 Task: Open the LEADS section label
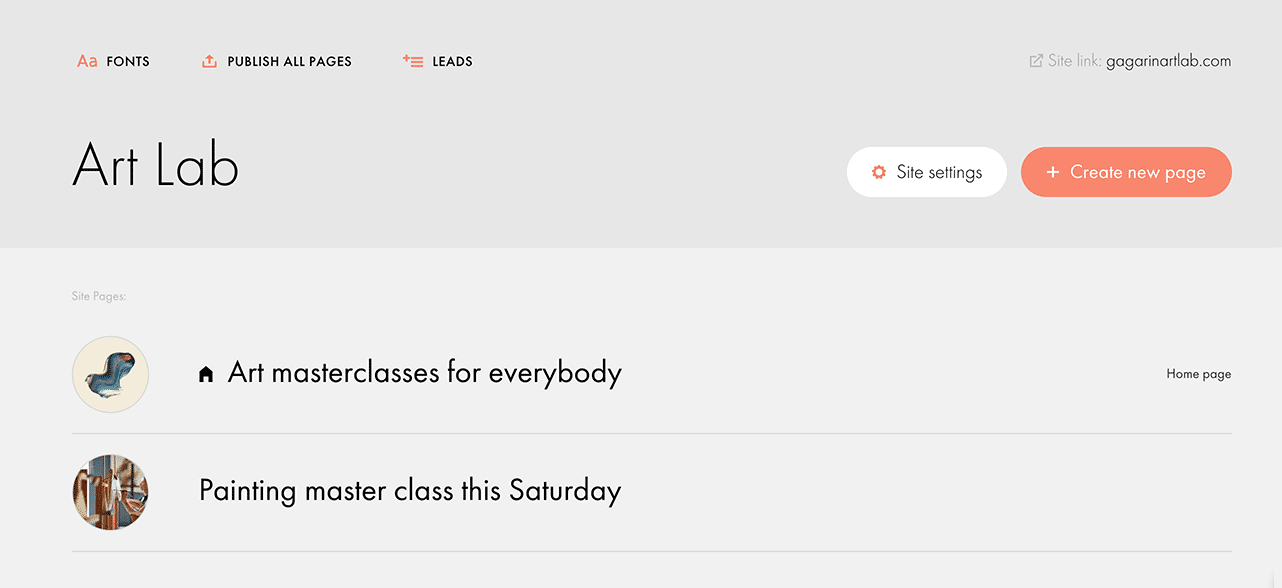point(452,61)
